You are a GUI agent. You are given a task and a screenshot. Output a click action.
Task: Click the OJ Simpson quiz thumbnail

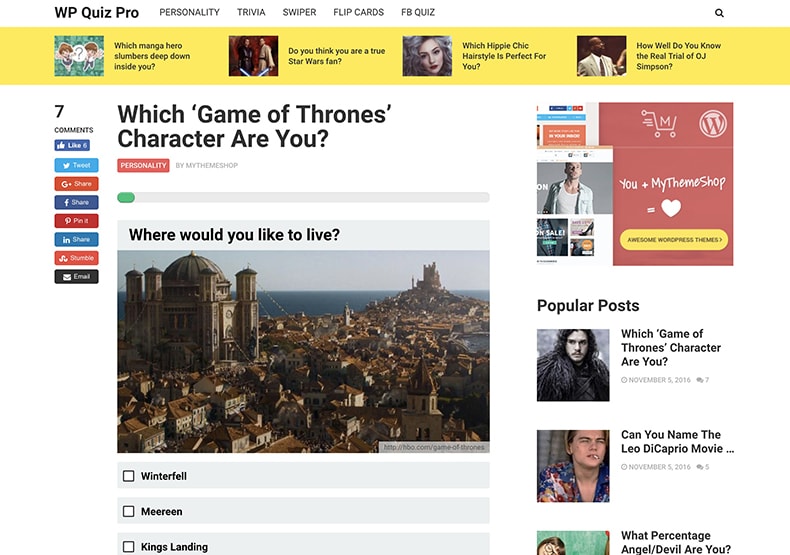(x=602, y=56)
